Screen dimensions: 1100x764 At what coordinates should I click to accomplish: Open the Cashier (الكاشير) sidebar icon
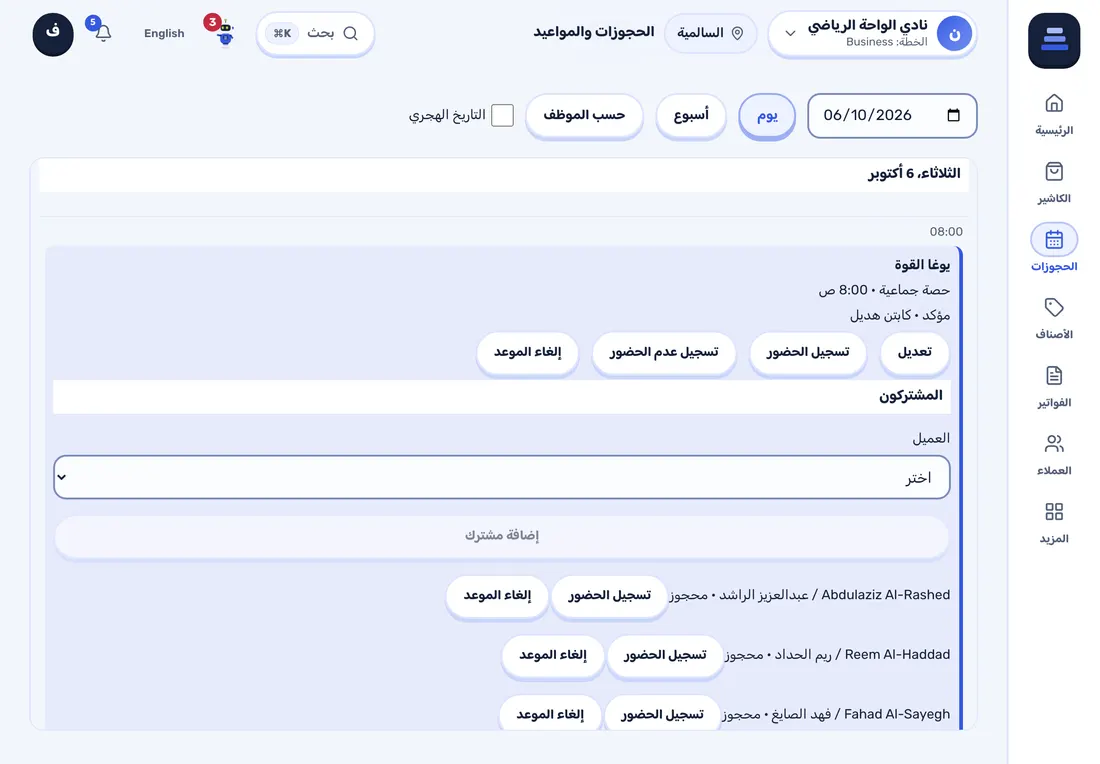[x=1054, y=172]
